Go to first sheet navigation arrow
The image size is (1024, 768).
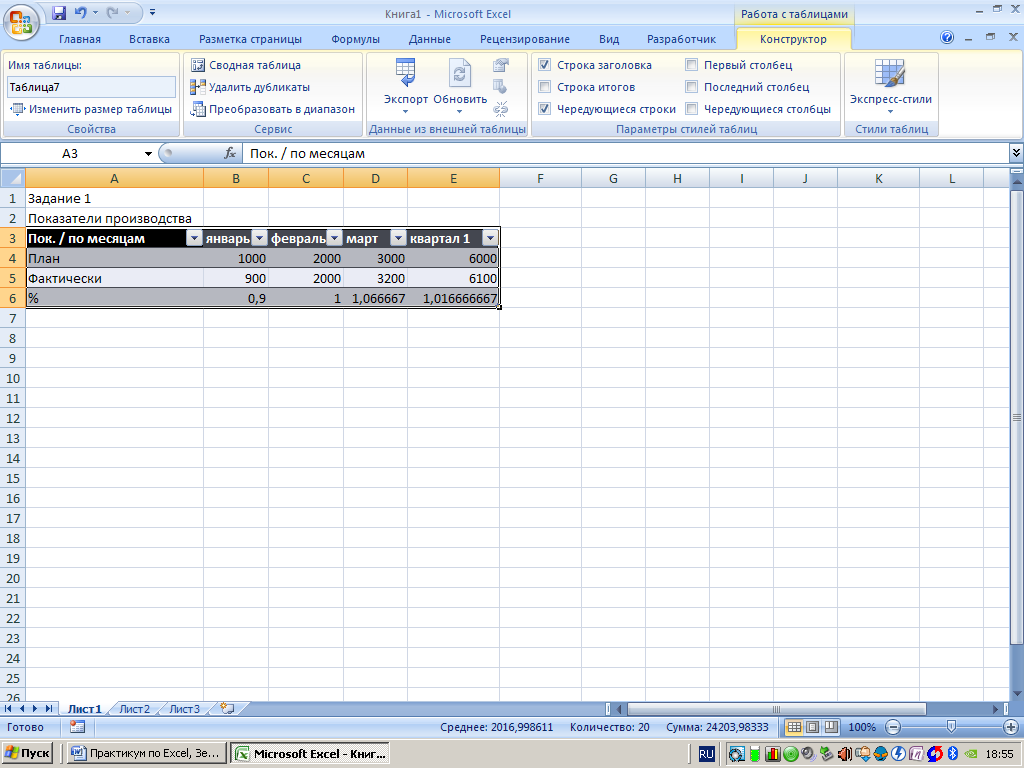tap(8, 709)
